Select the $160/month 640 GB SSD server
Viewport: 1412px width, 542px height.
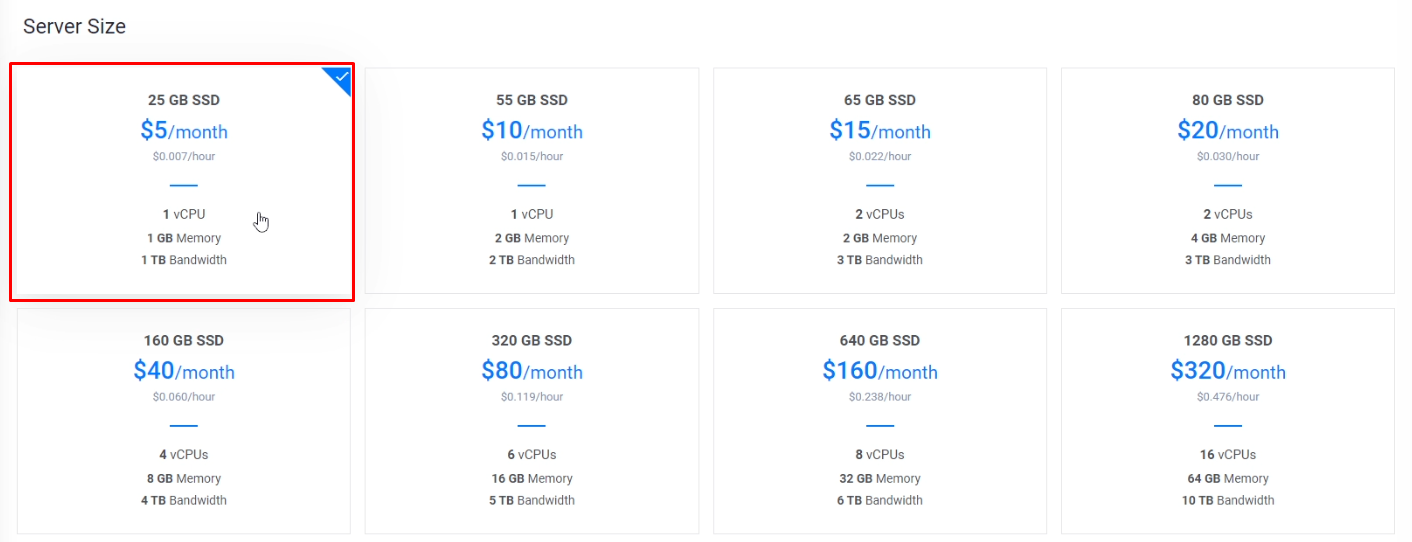coord(879,420)
